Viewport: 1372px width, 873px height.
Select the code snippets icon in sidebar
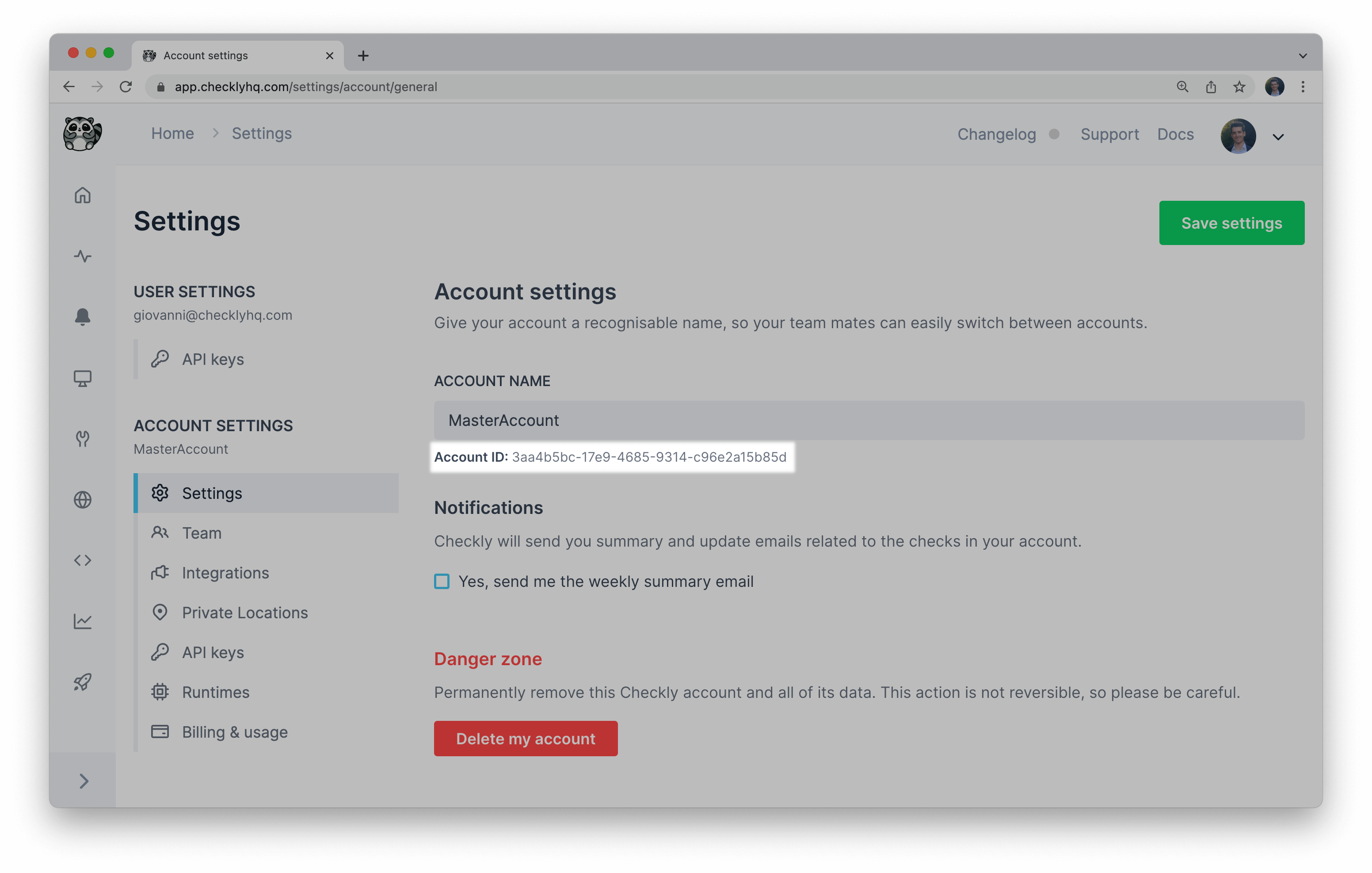[83, 560]
